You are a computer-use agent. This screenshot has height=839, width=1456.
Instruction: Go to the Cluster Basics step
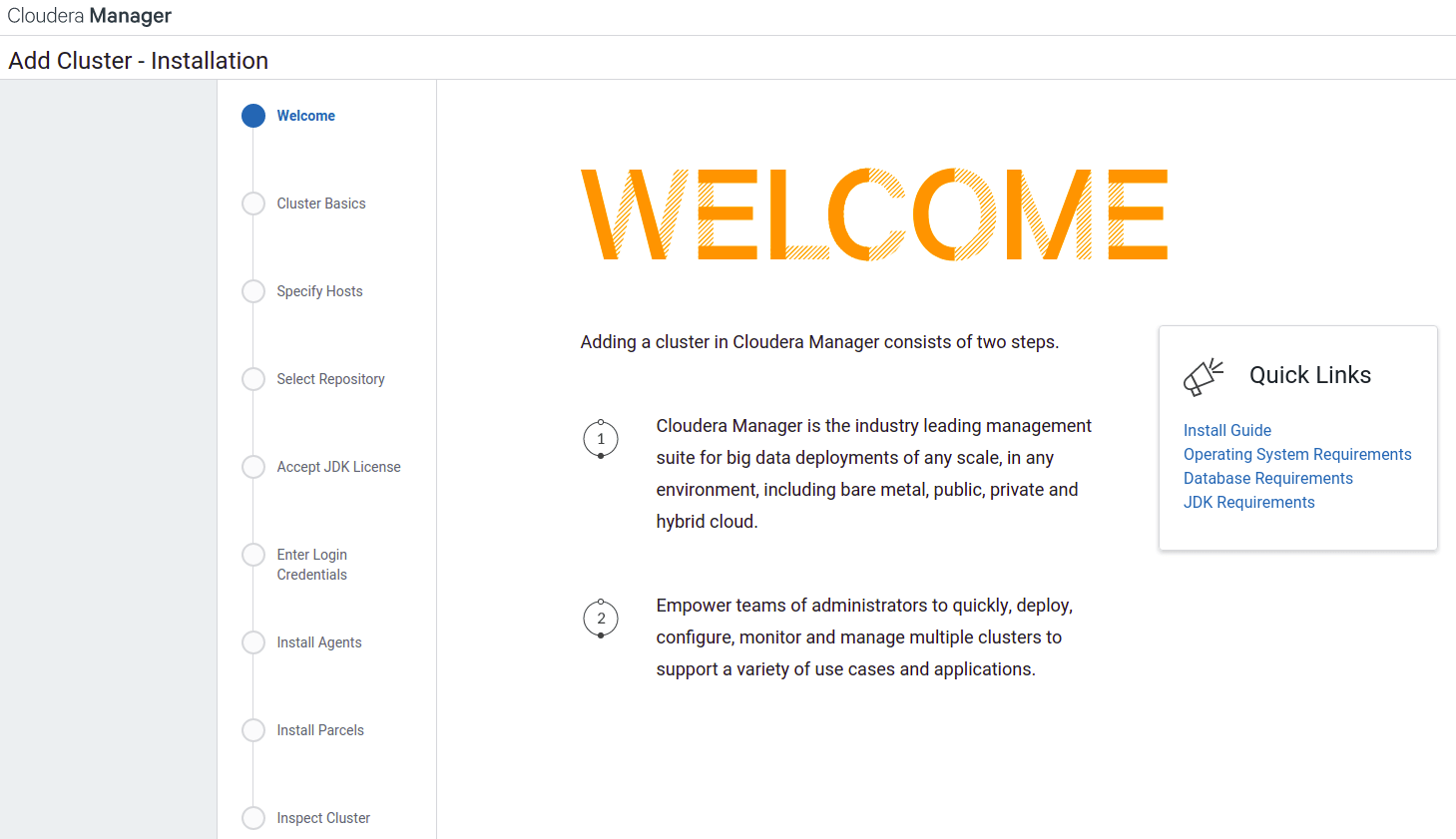click(321, 204)
